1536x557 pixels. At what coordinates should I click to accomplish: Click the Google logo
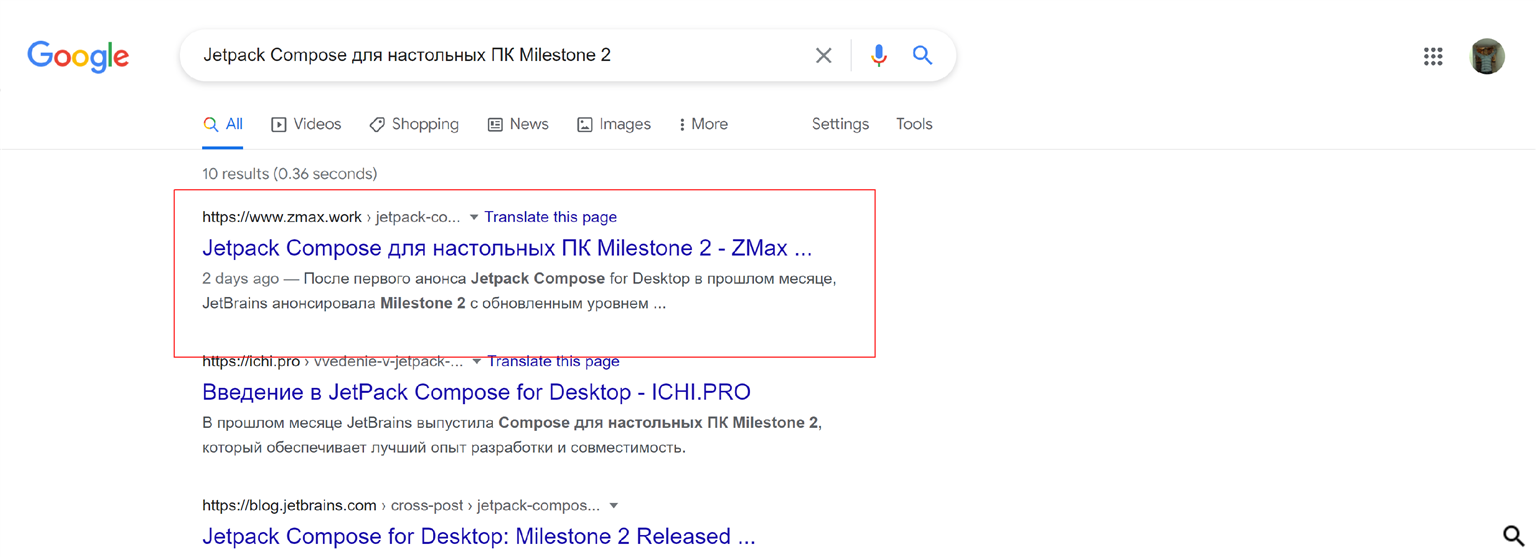click(78, 56)
